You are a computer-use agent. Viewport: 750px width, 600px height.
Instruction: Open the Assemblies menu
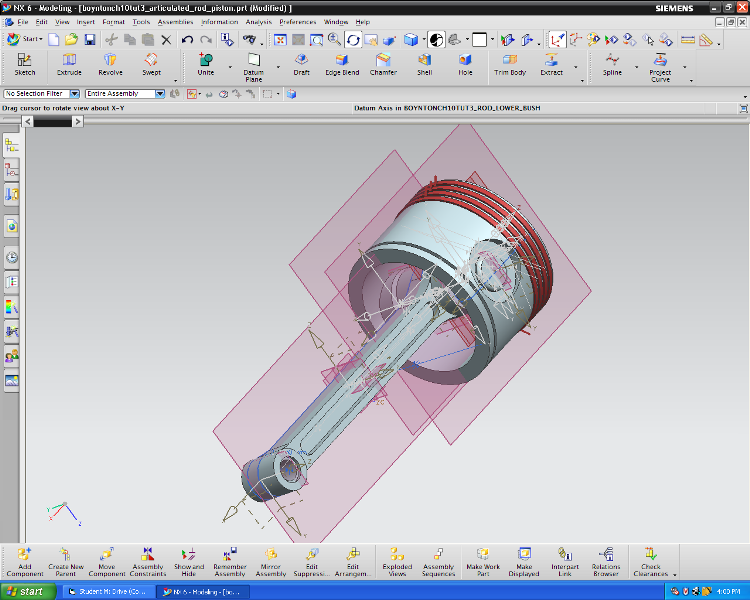click(x=175, y=21)
